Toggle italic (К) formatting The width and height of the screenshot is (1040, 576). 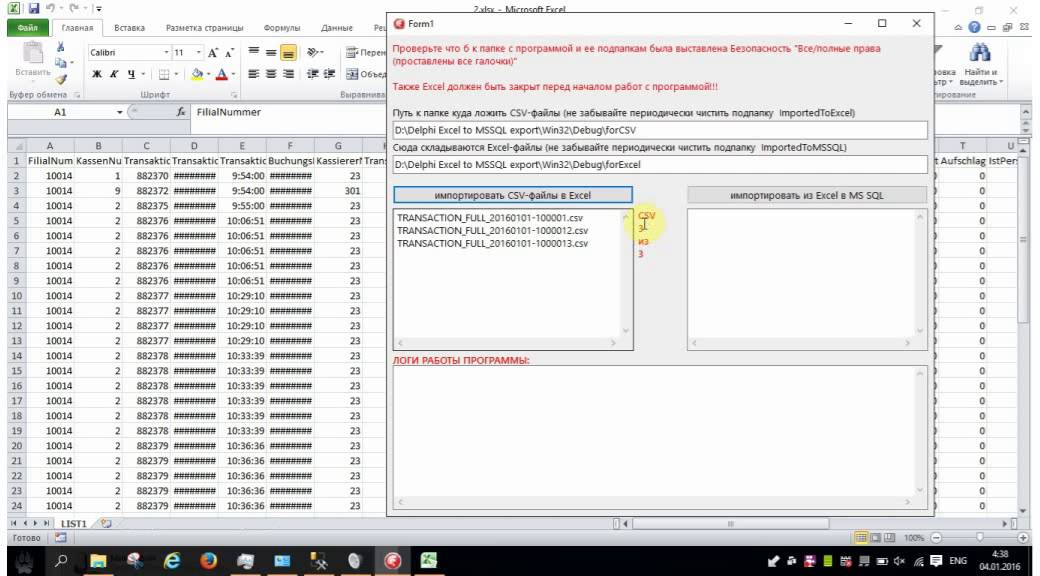pos(114,74)
